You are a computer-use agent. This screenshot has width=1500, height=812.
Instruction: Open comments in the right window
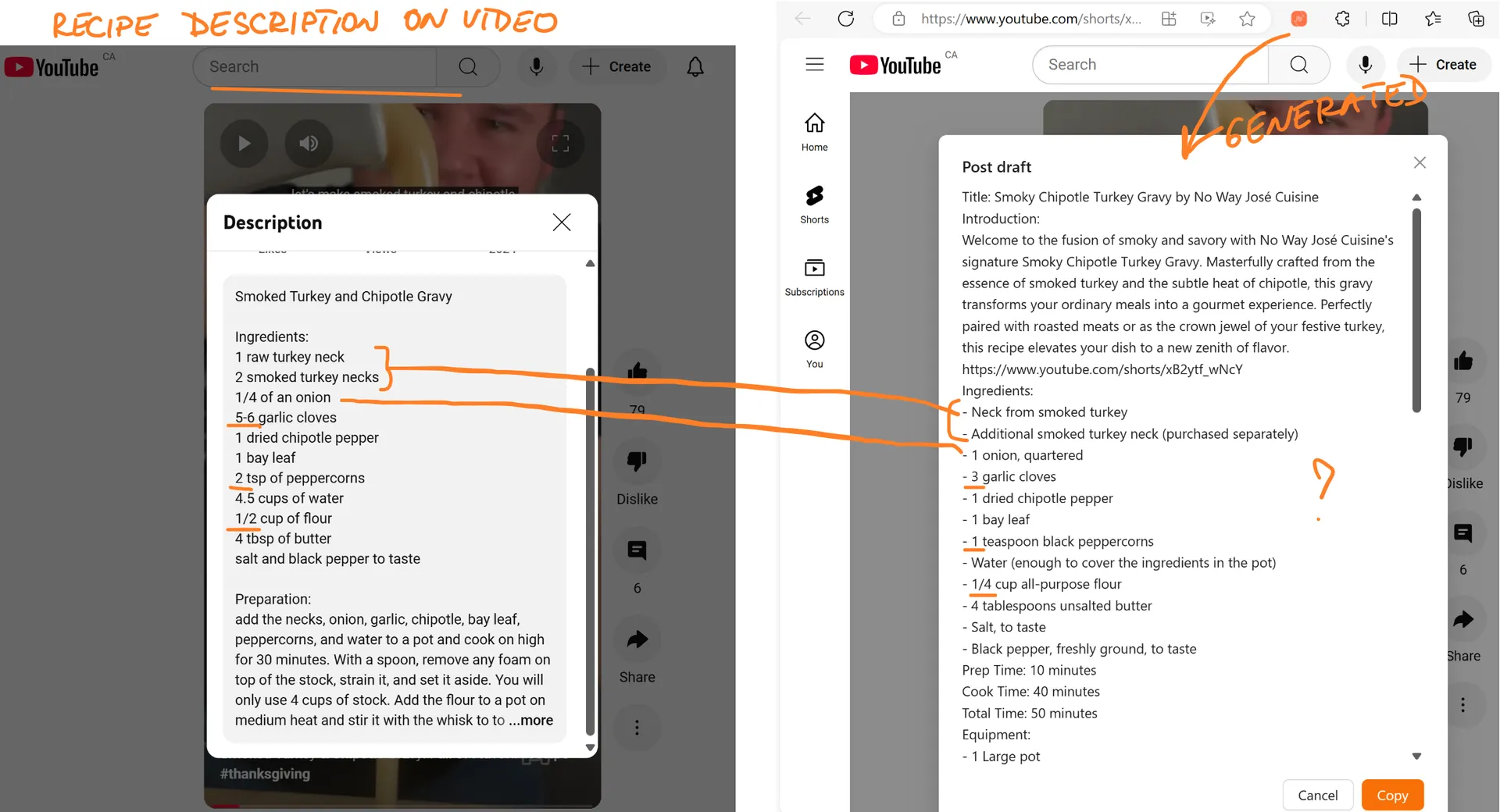[x=1463, y=533]
